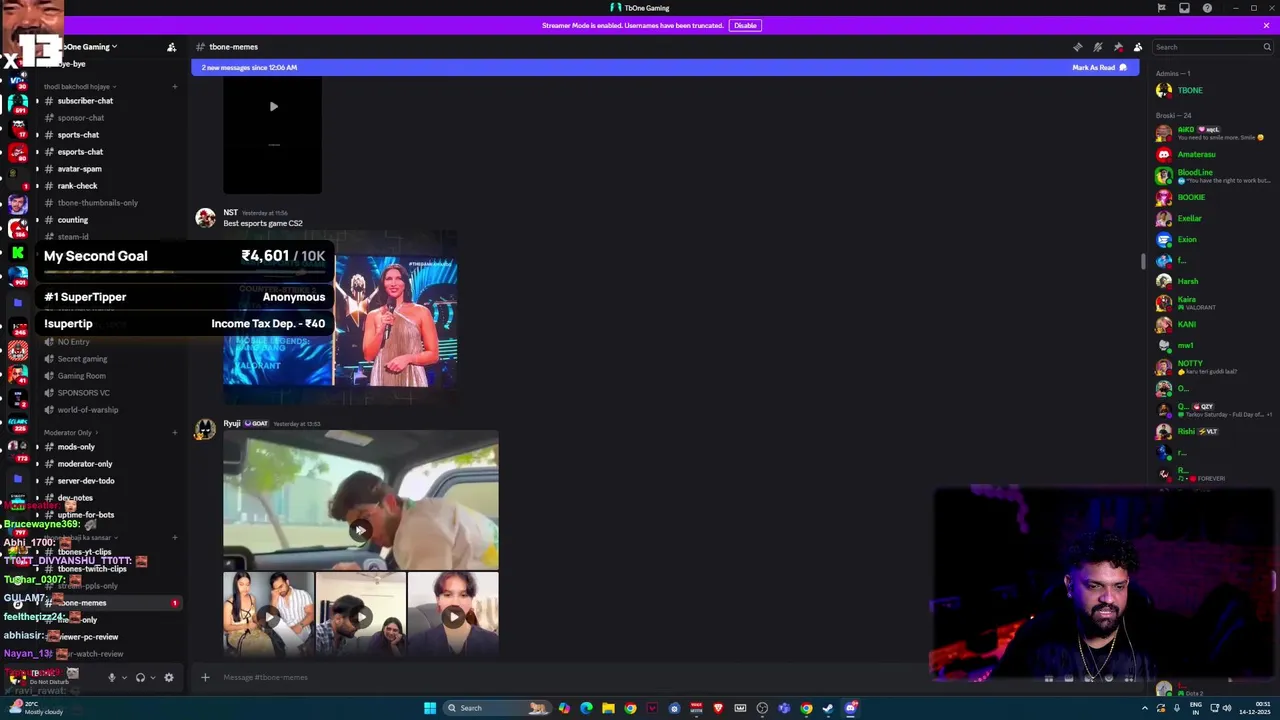This screenshot has height=720, width=1280.
Task: Open tbone-thumbnails-only channel
Action: tap(97, 203)
